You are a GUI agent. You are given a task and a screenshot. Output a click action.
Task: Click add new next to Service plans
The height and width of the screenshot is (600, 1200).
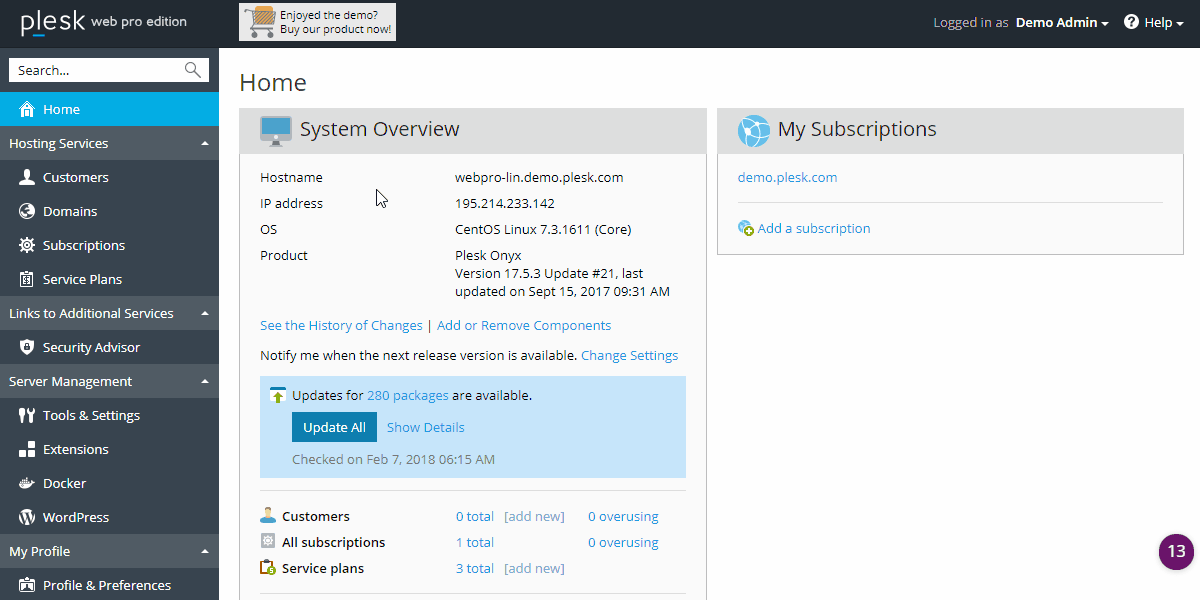pos(534,568)
